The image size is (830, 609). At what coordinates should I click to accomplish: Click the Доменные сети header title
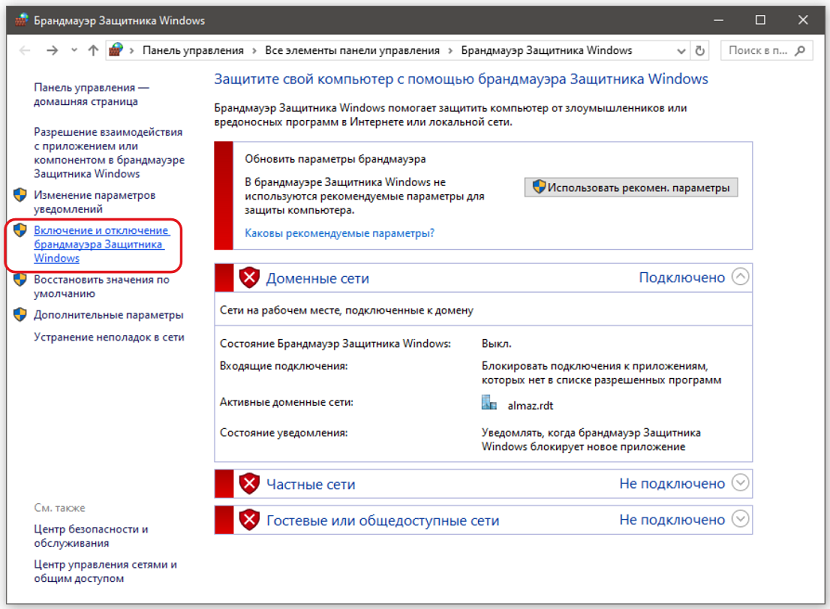click(x=317, y=279)
